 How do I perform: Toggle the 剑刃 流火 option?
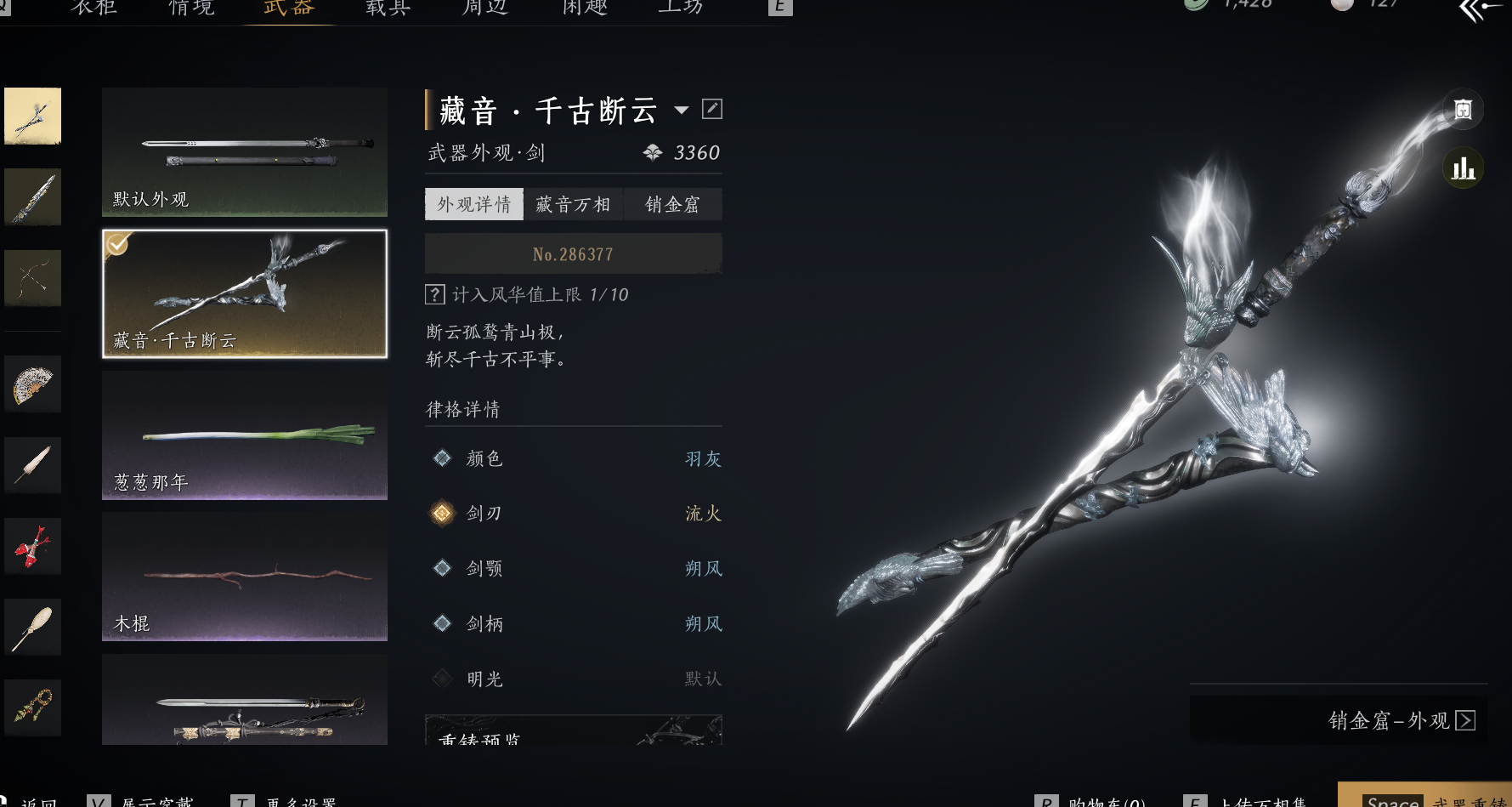574,513
